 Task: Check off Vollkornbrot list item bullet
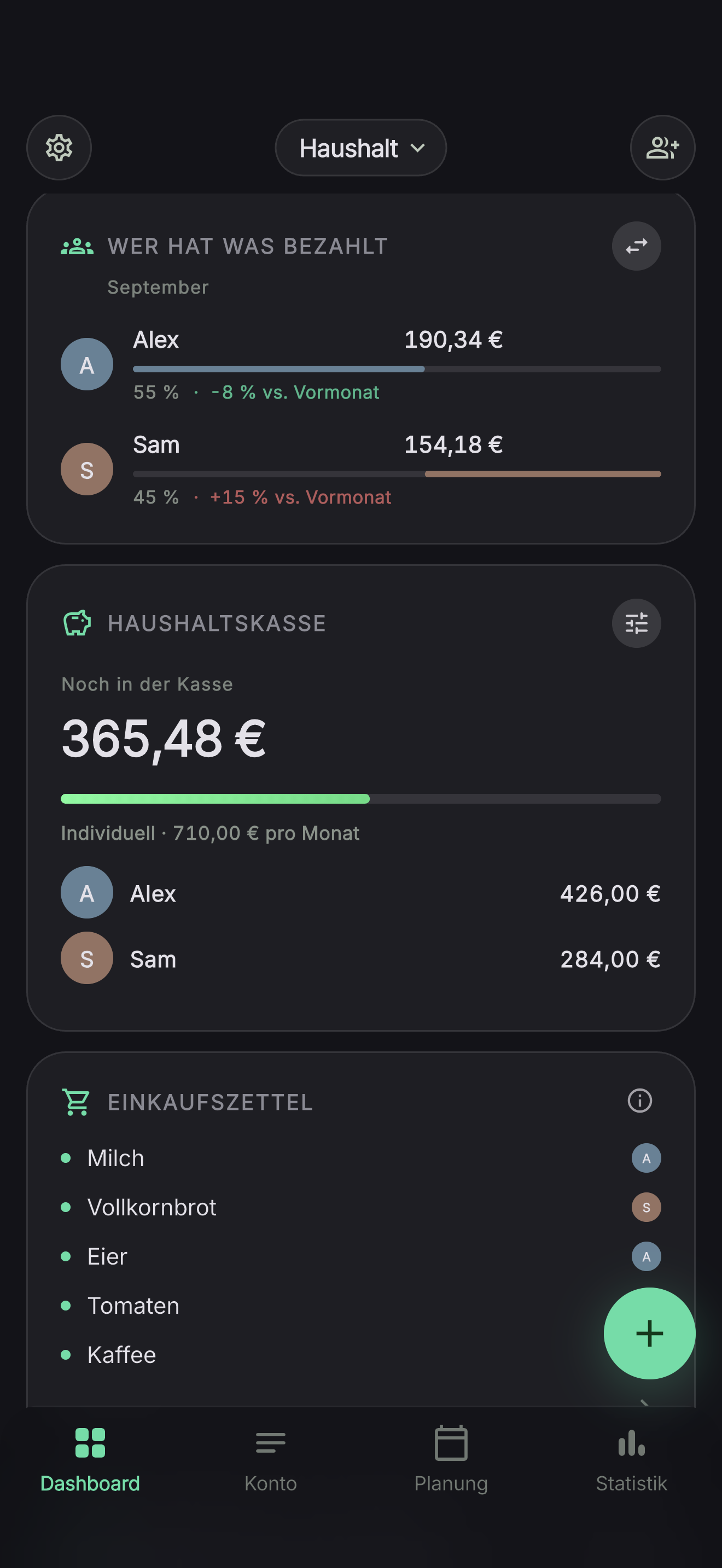click(x=66, y=1207)
